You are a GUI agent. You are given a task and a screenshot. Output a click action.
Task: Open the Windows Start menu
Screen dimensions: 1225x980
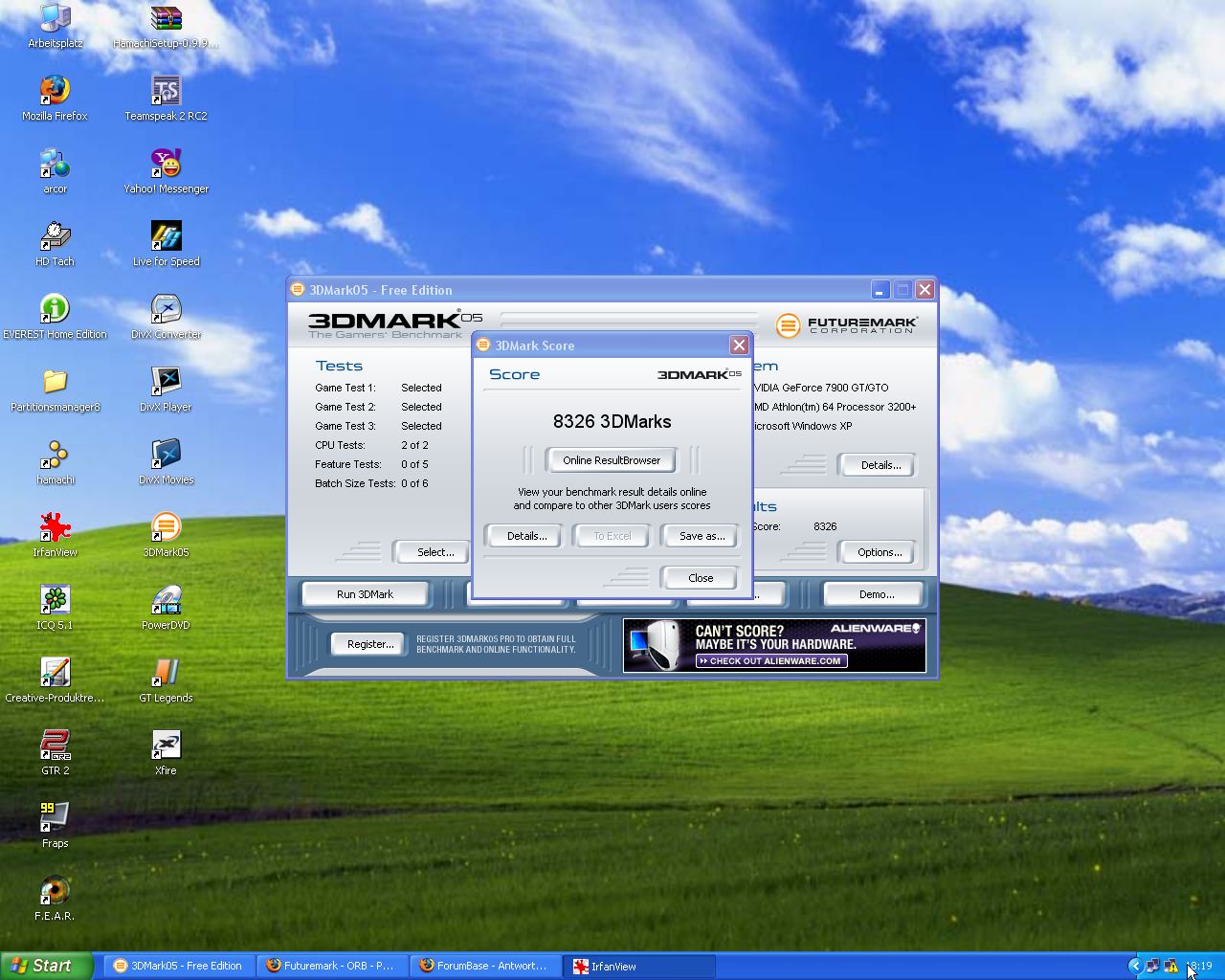(47, 966)
